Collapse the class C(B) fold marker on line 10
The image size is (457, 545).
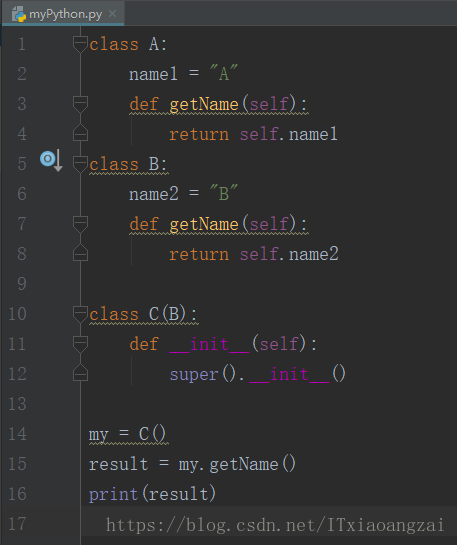[80, 314]
